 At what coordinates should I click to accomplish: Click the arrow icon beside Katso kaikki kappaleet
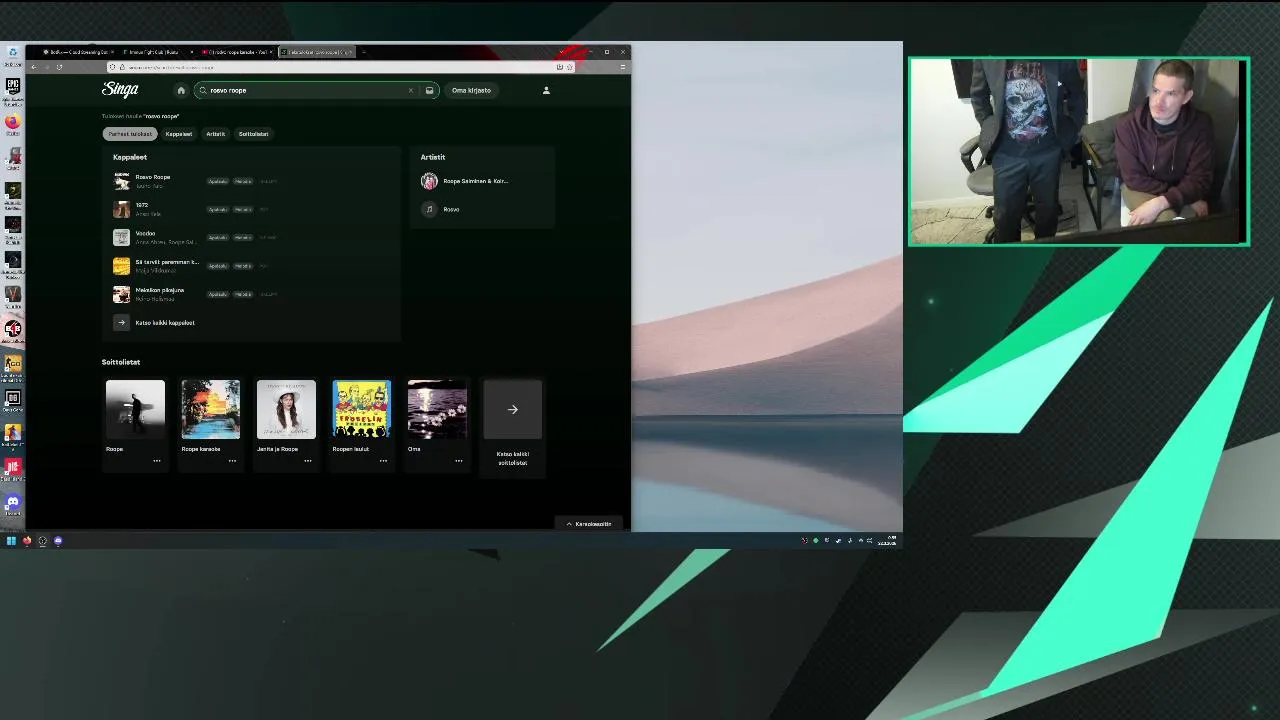click(x=121, y=322)
